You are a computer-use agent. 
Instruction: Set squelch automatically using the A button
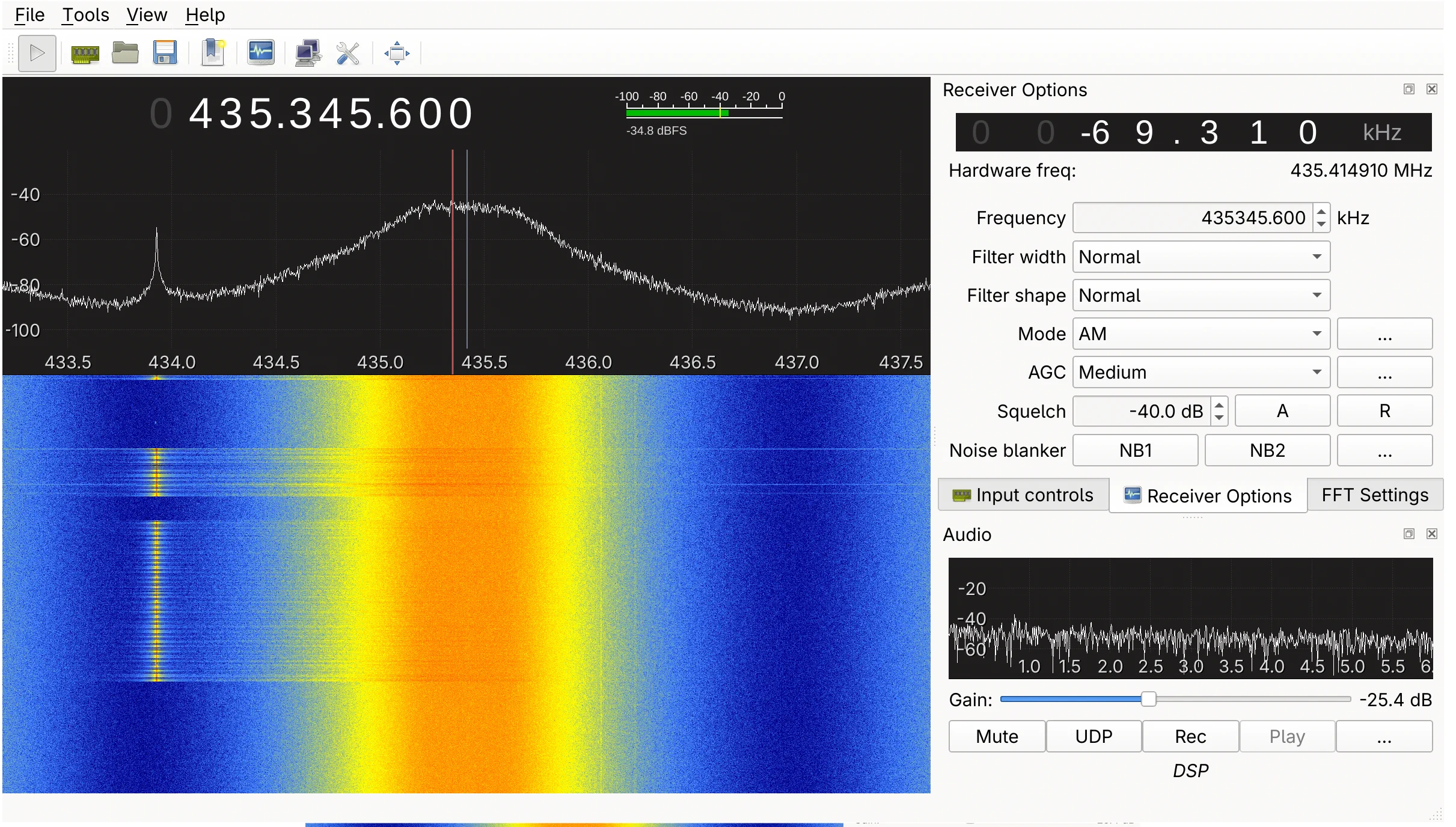pyautogui.click(x=1281, y=410)
